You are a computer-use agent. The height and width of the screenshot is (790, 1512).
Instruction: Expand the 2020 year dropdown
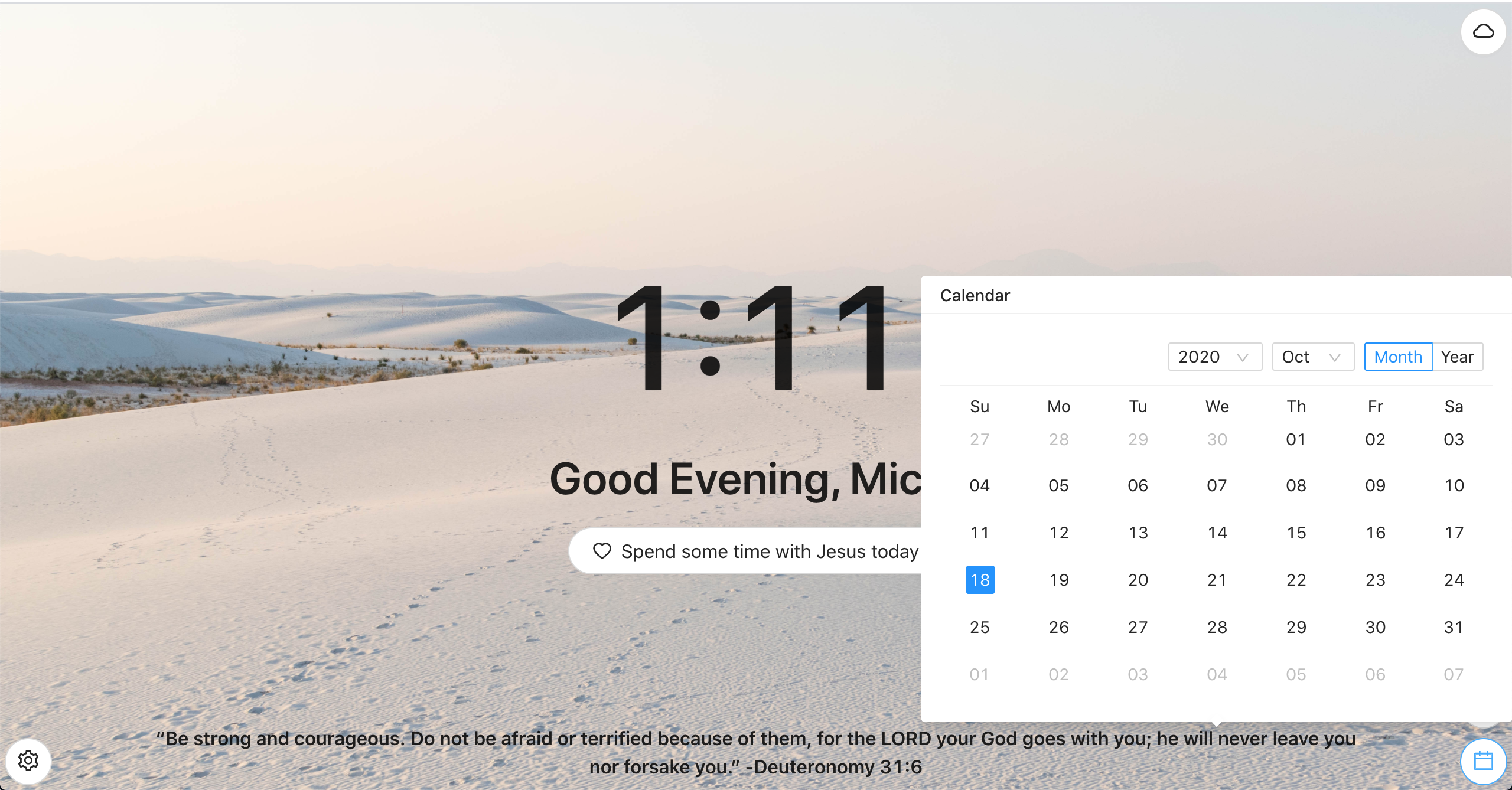[1214, 357]
